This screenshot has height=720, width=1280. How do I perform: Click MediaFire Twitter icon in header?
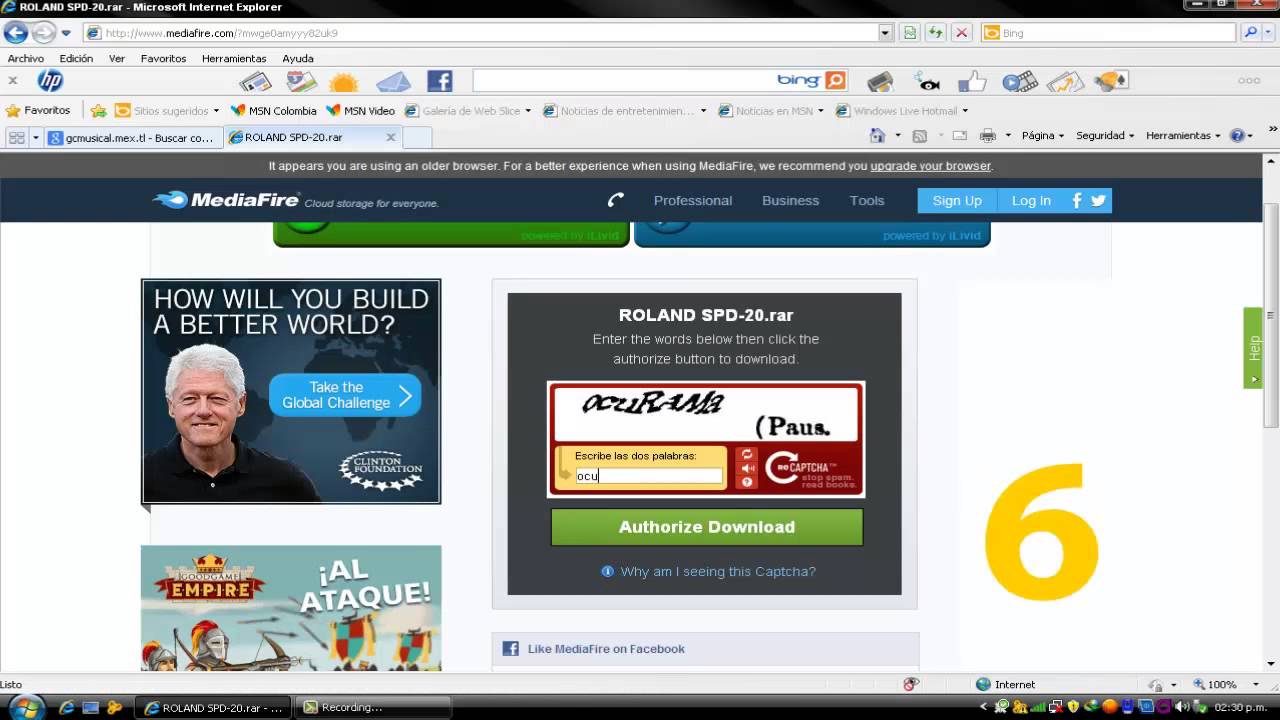click(1098, 200)
